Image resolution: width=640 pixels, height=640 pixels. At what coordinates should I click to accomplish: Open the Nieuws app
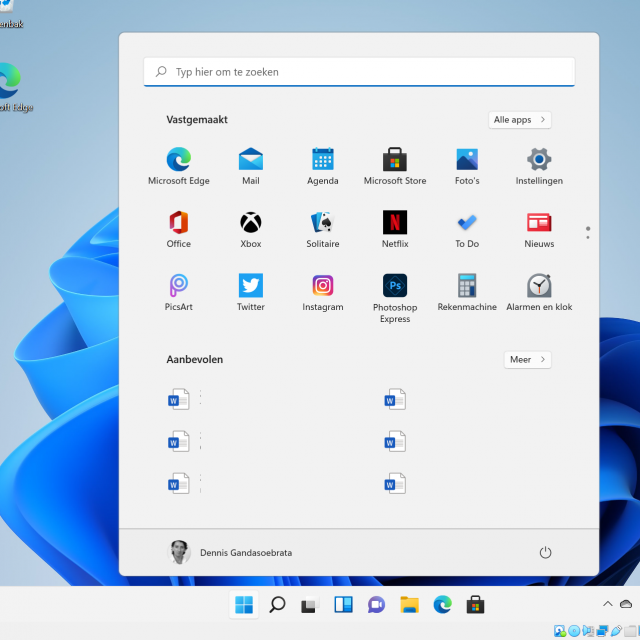coord(539,229)
